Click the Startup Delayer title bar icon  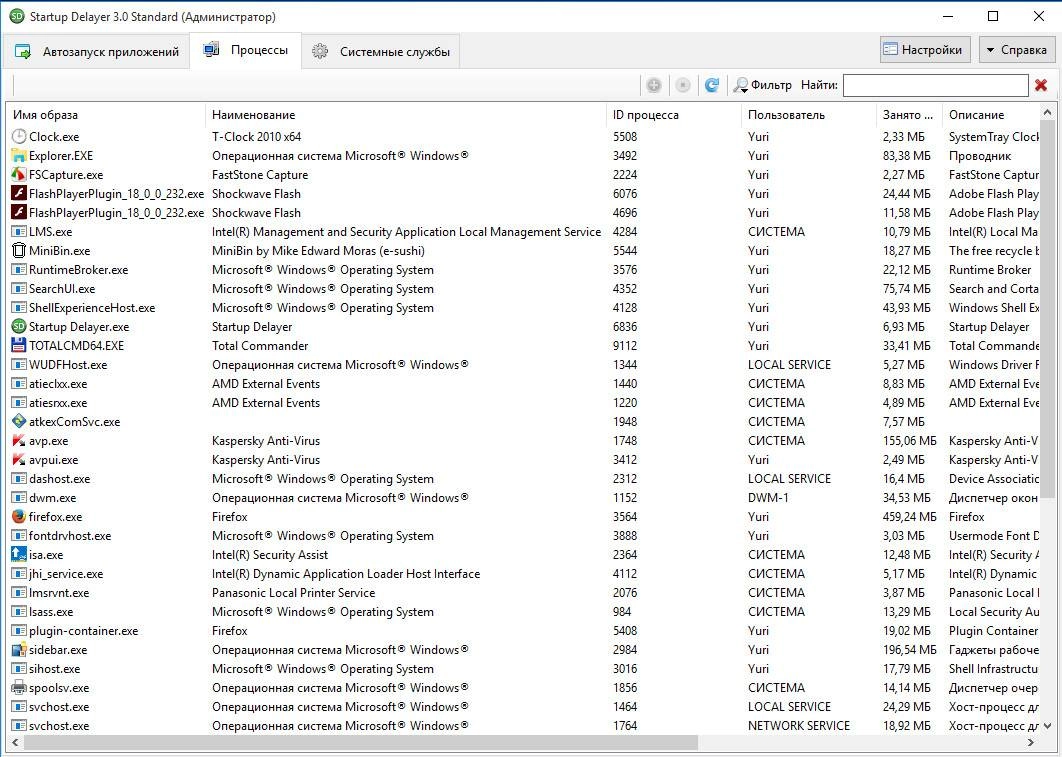pos(16,16)
